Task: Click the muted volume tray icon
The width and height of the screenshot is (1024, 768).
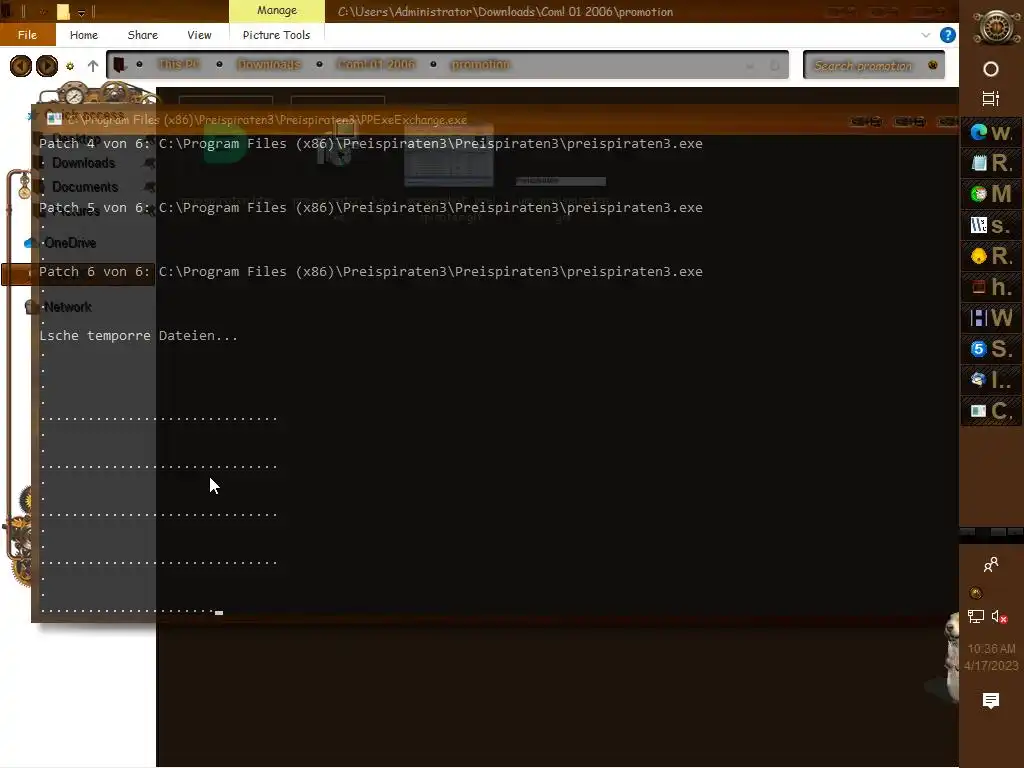Action: click(x=999, y=616)
